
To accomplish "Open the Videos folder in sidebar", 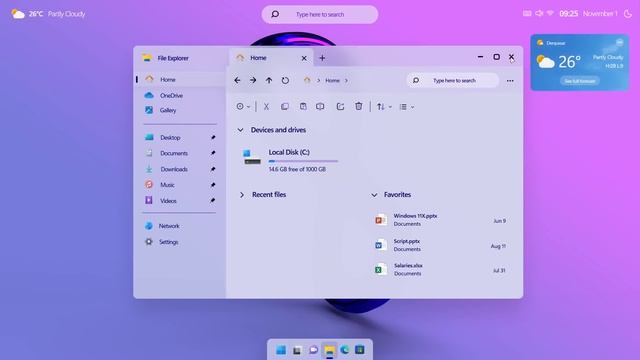I will [168, 201].
